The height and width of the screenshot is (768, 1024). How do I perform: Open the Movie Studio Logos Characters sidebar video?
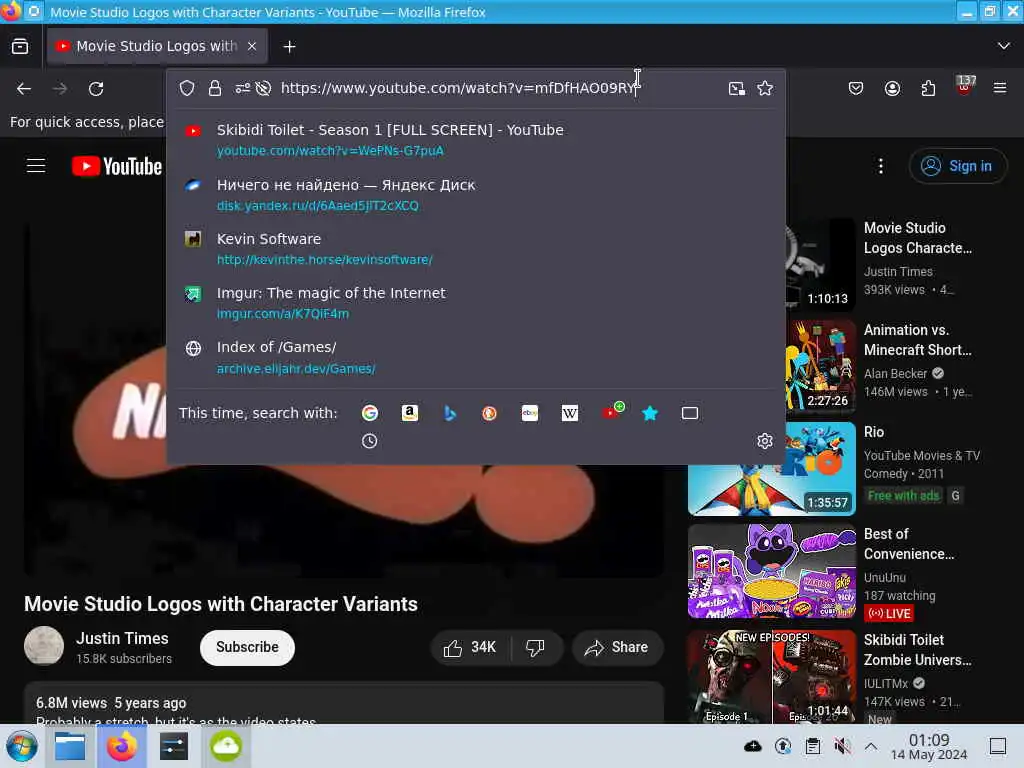pyautogui.click(x=917, y=238)
